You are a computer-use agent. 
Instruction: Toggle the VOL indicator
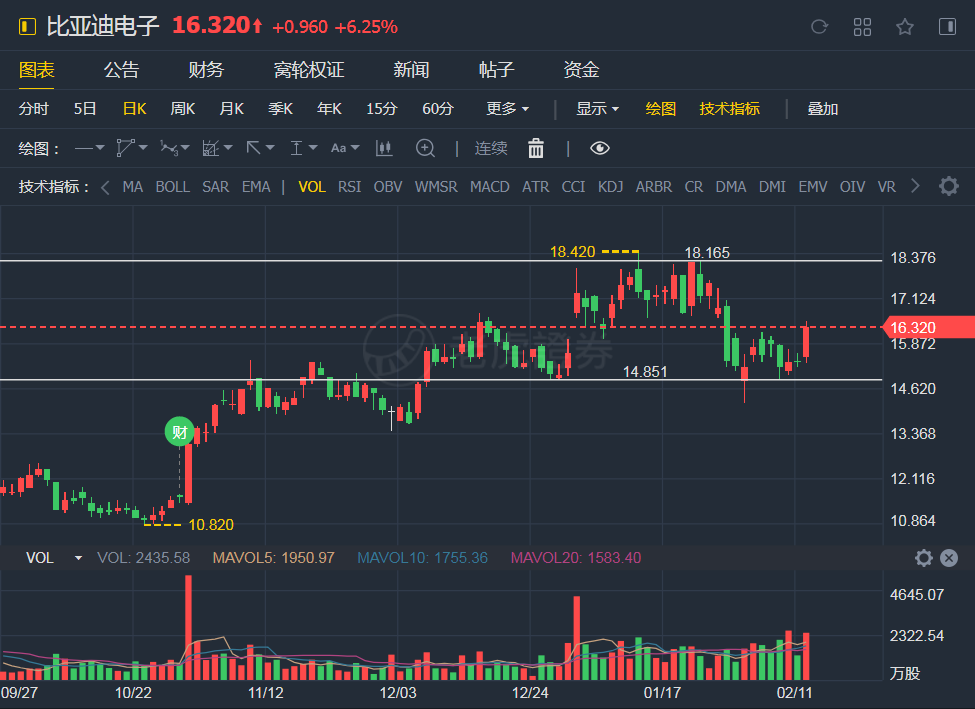click(312, 187)
